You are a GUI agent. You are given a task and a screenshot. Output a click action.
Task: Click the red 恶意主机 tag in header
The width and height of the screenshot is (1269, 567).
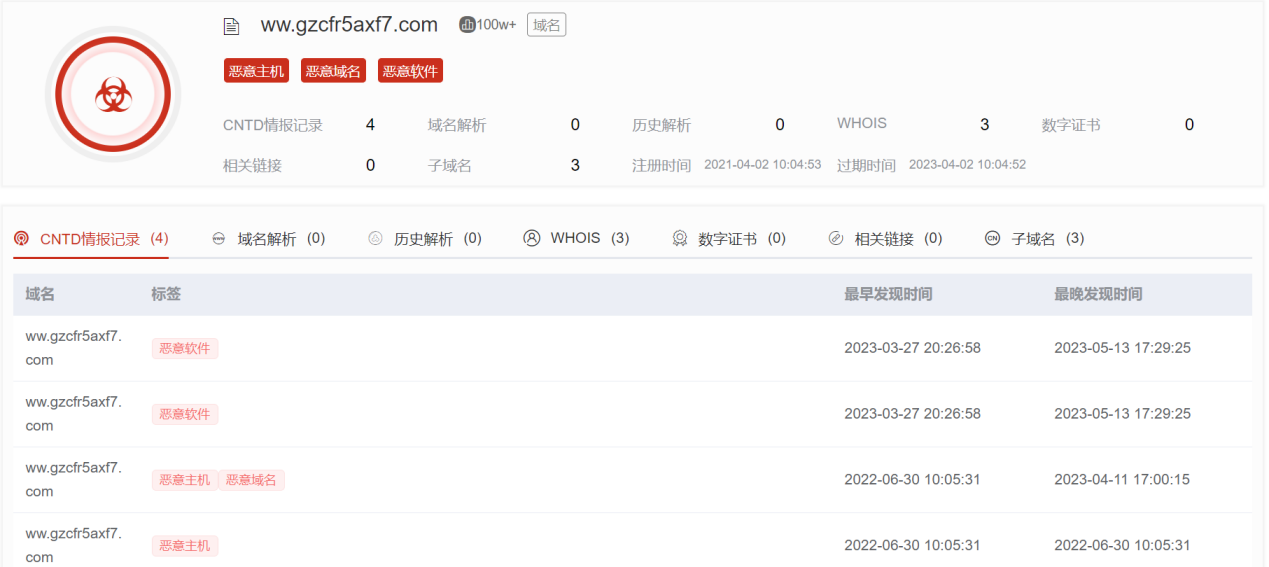pos(256,71)
